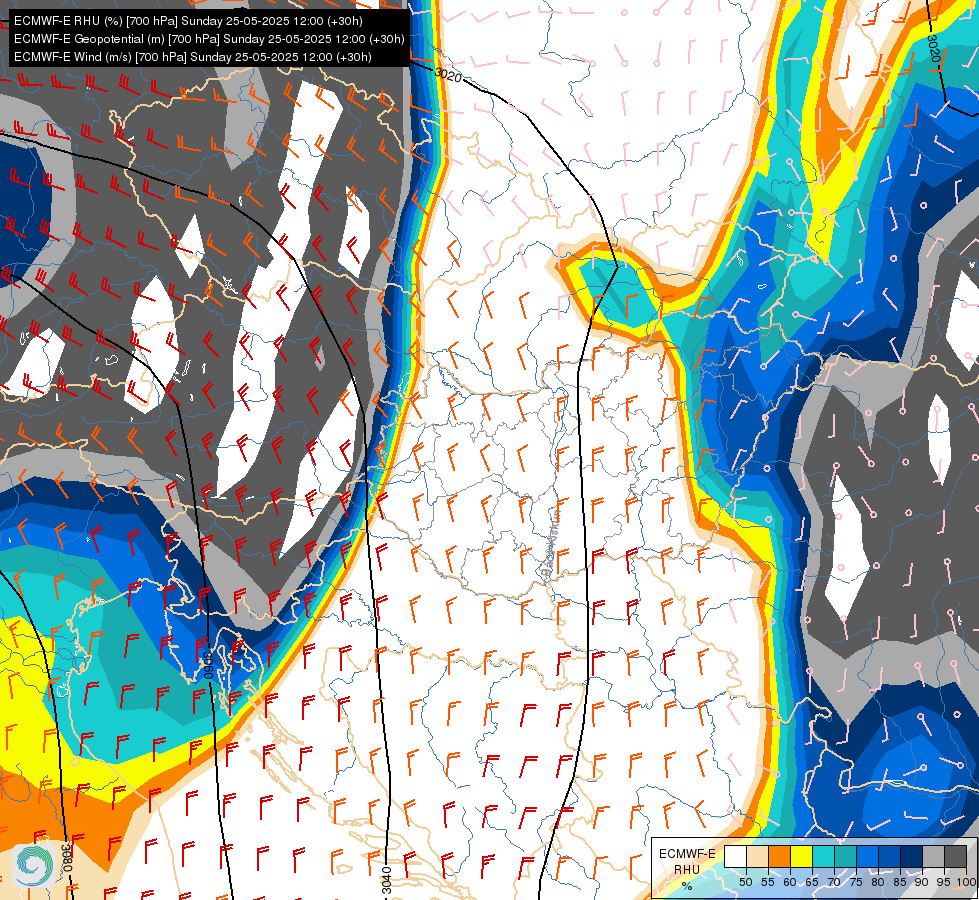Pick the bright blue 75–80 legend swatch
Viewport: 979px width, 900px height.
pyautogui.click(x=867, y=857)
